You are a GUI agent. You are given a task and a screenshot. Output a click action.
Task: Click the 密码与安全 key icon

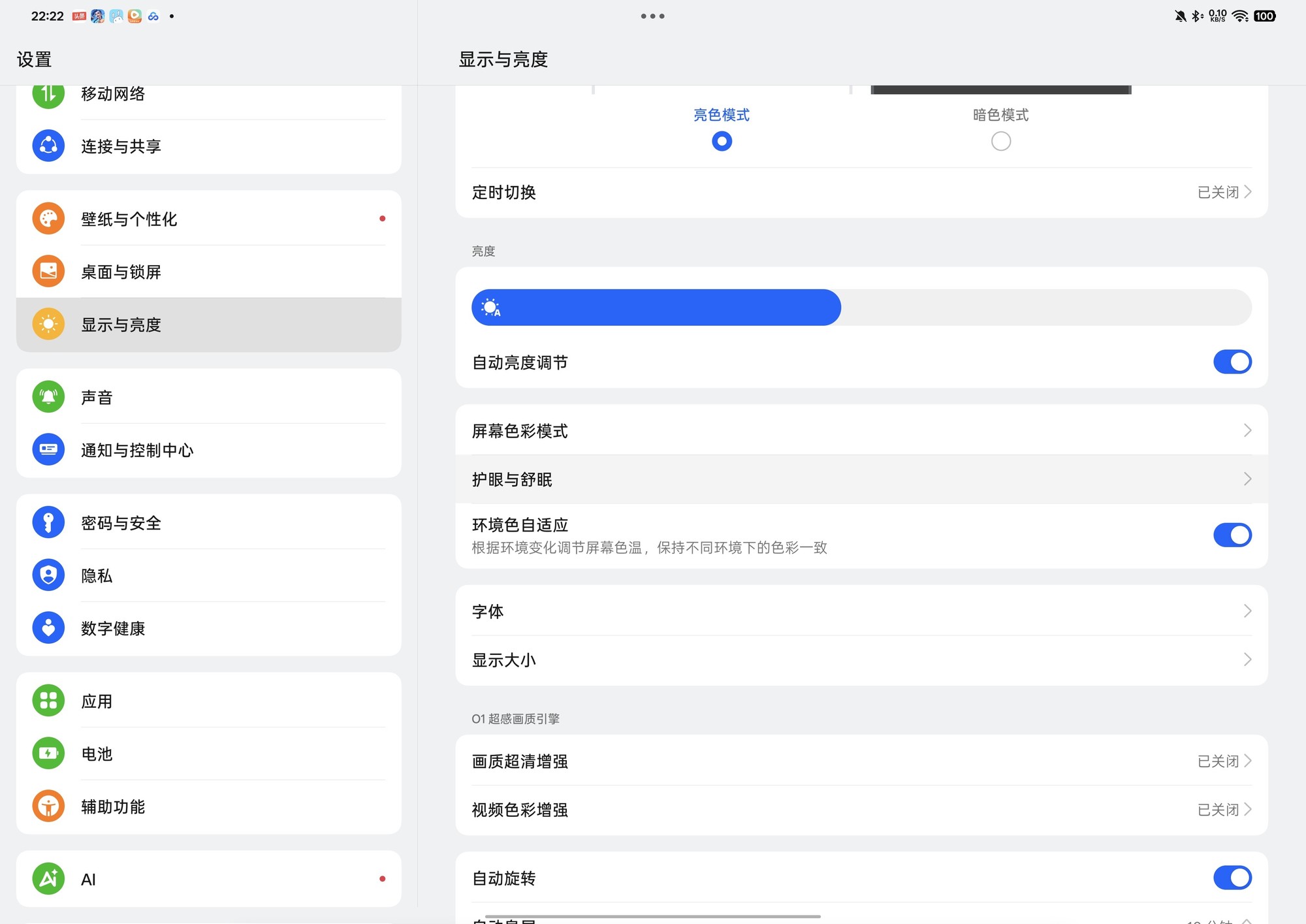tap(48, 522)
